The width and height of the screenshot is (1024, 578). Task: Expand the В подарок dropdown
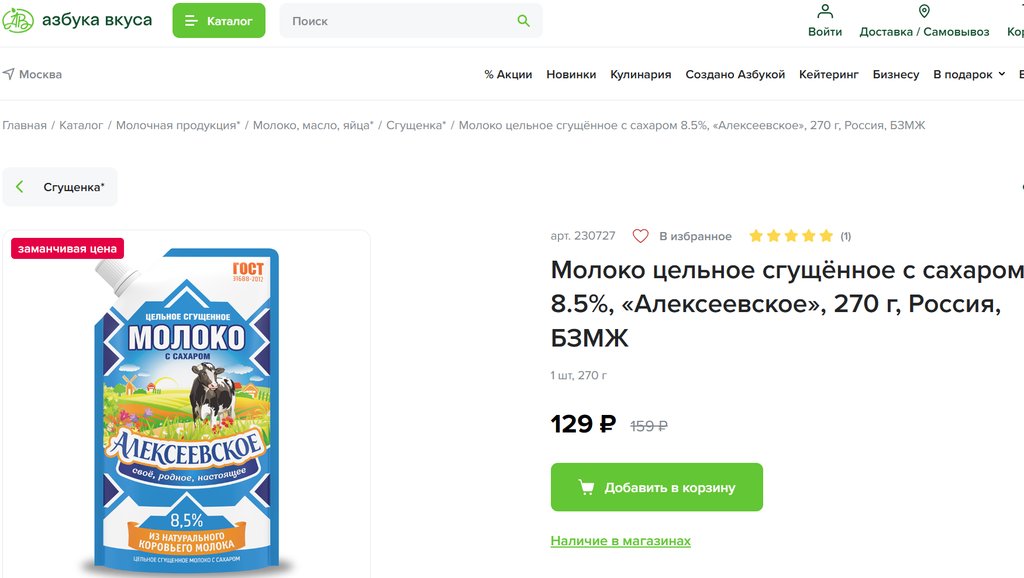pos(968,74)
